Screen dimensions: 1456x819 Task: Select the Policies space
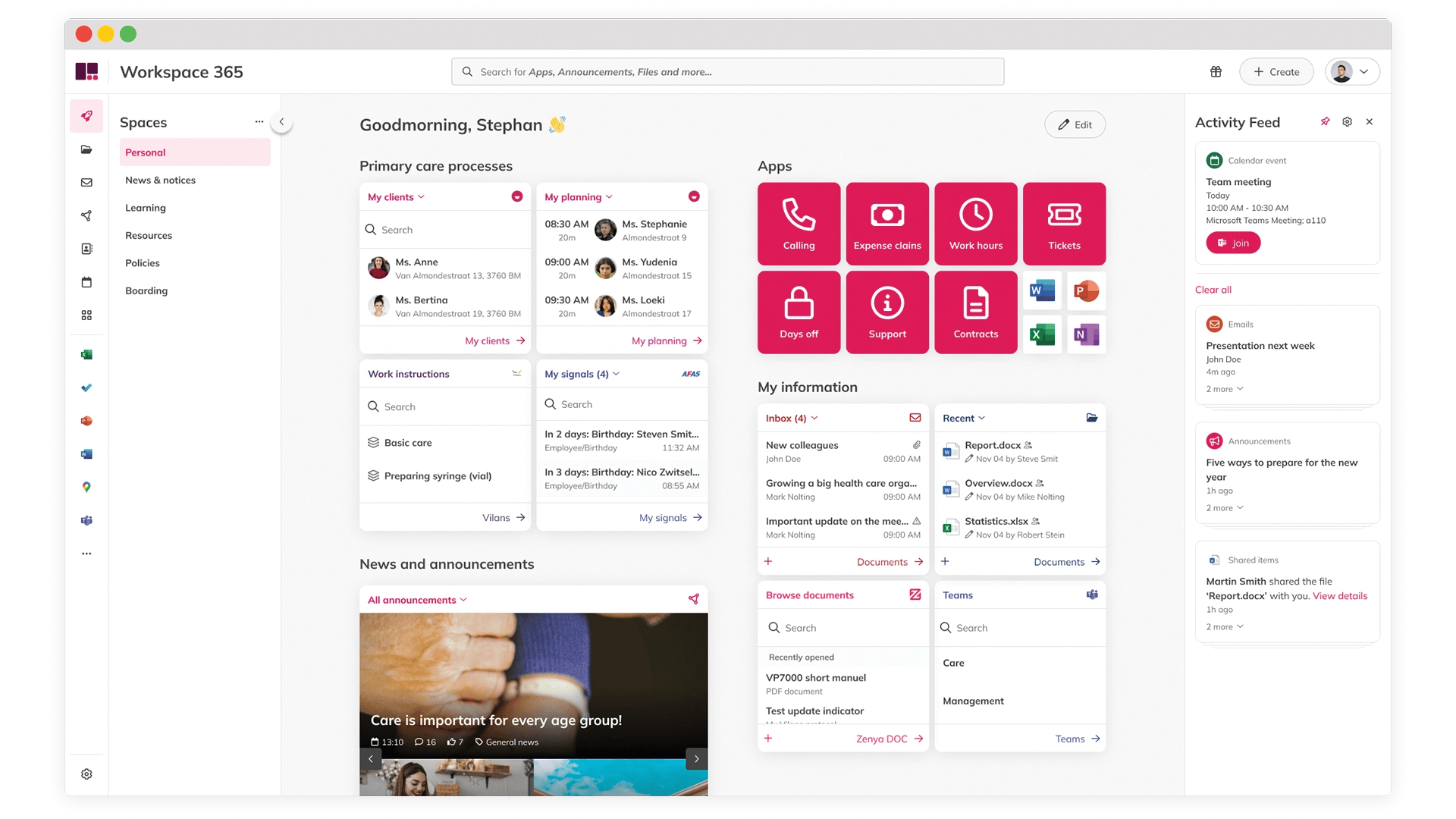click(195, 263)
